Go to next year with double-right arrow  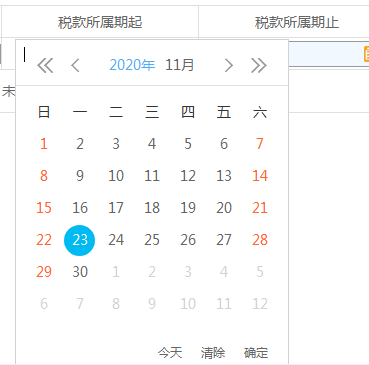(x=259, y=65)
